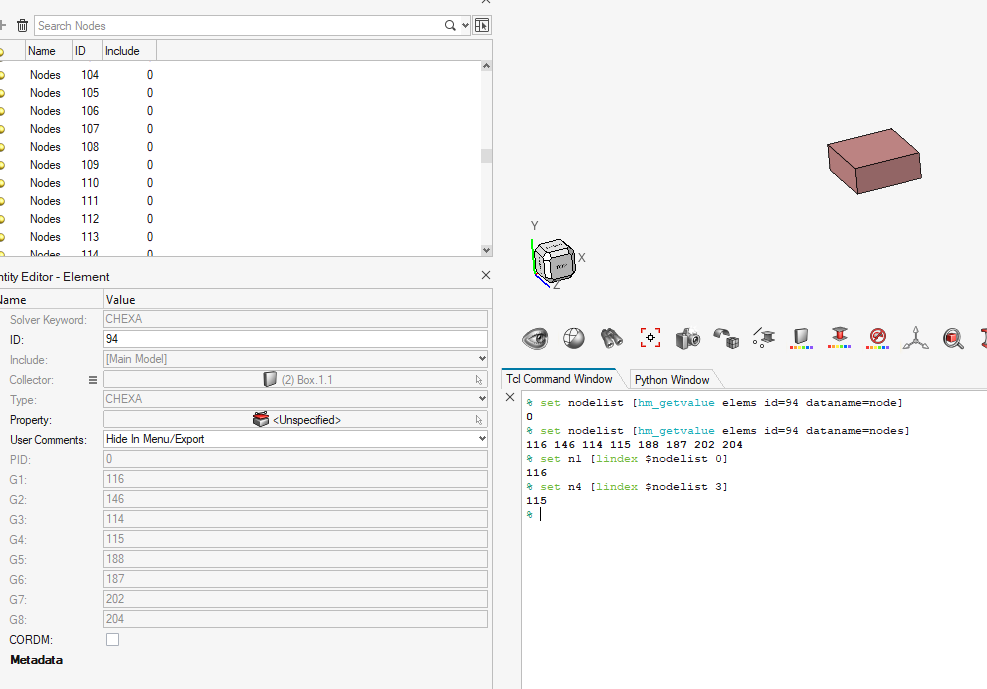The width and height of the screenshot is (987, 689).
Task: Click the node list scrollbar thumb
Action: click(486, 155)
